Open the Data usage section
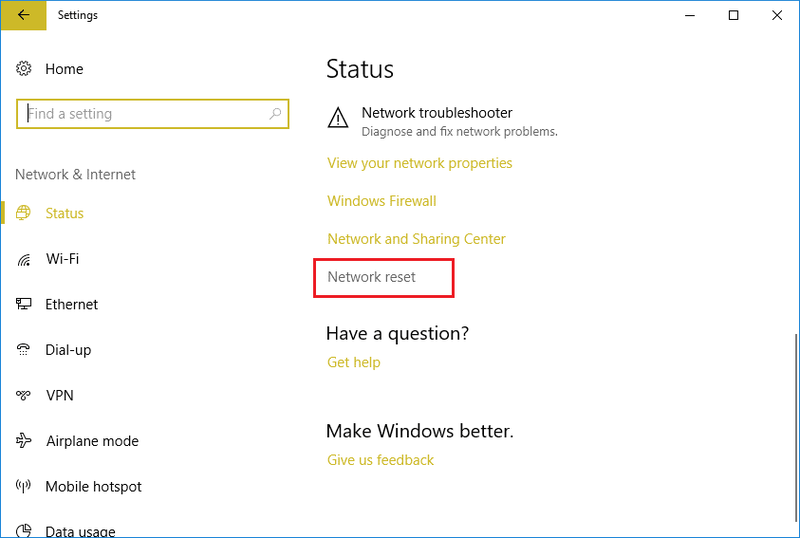800x538 pixels. (80, 531)
